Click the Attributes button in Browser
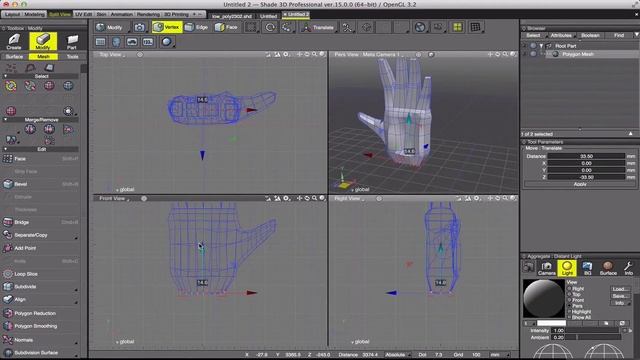The width and height of the screenshot is (640, 360). point(561,36)
